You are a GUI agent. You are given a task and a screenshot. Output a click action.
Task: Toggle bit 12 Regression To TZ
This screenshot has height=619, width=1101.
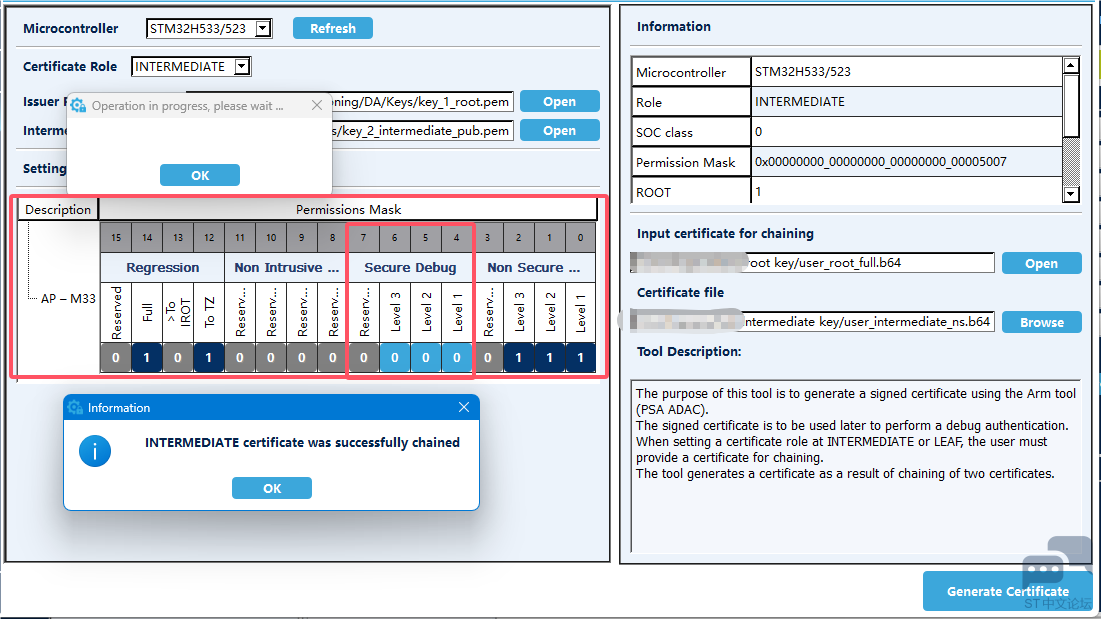click(x=209, y=357)
